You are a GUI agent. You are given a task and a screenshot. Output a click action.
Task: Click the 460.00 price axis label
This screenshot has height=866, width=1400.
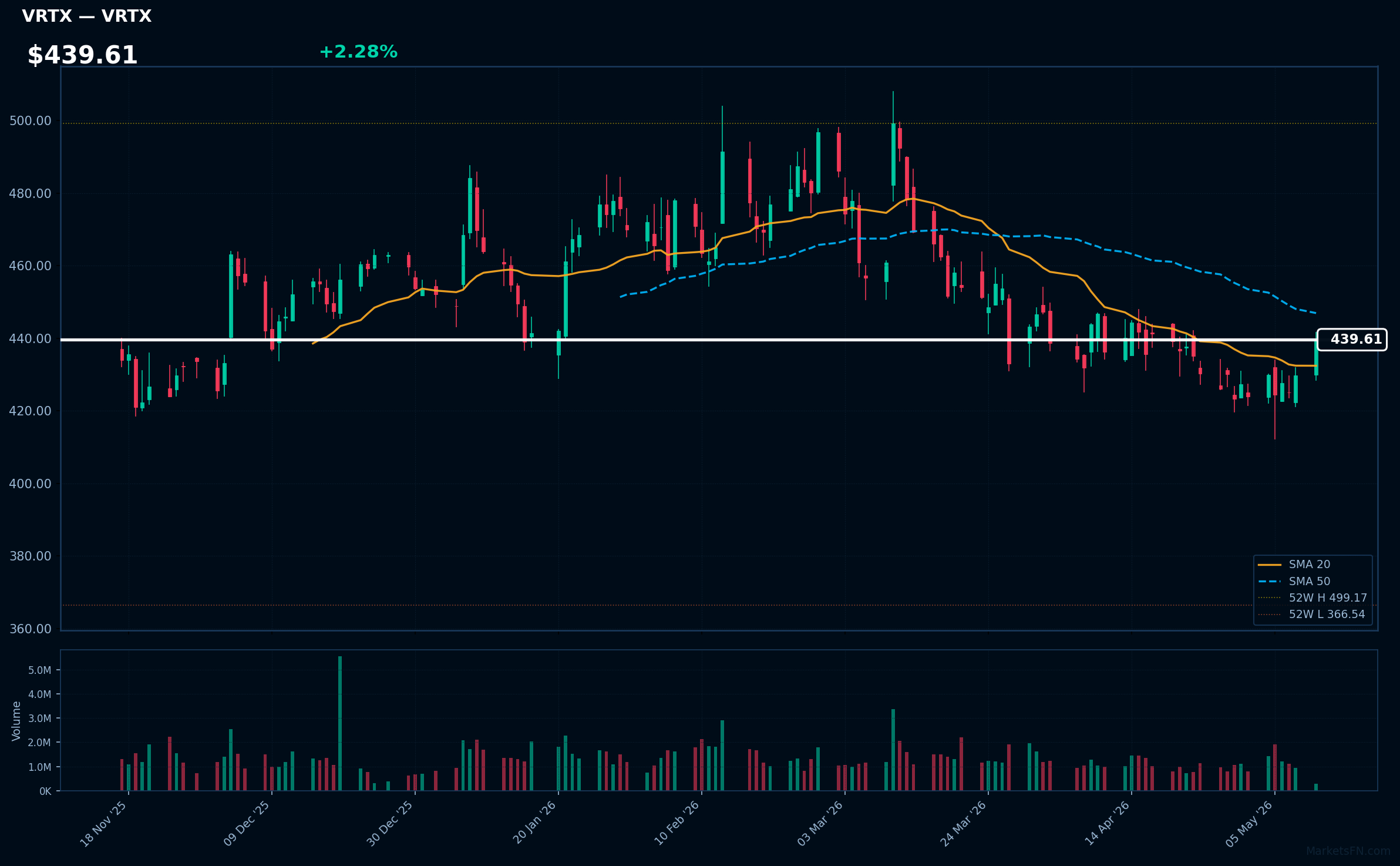coord(31,266)
